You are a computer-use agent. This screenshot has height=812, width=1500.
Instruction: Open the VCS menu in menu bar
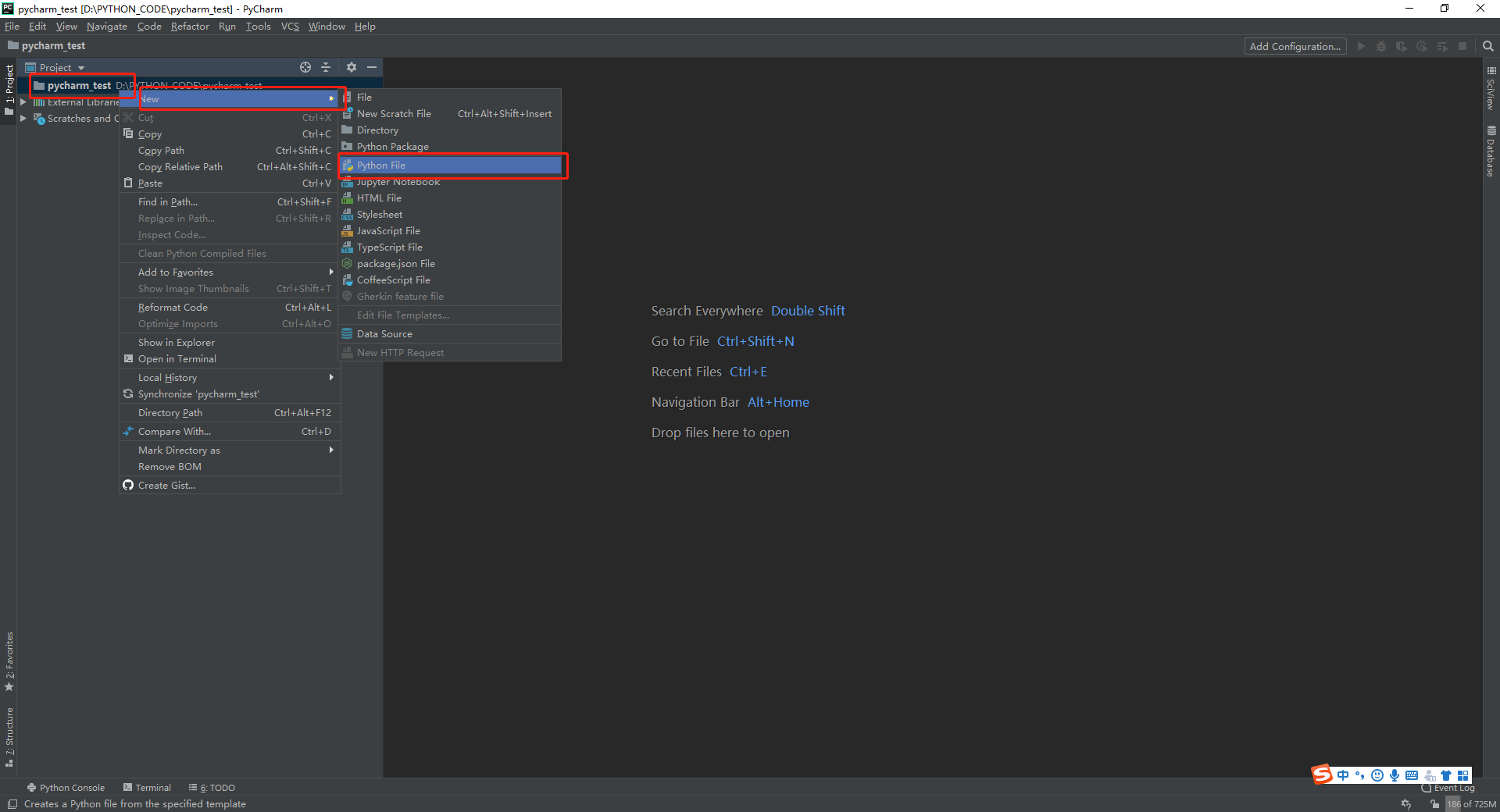pos(290,26)
